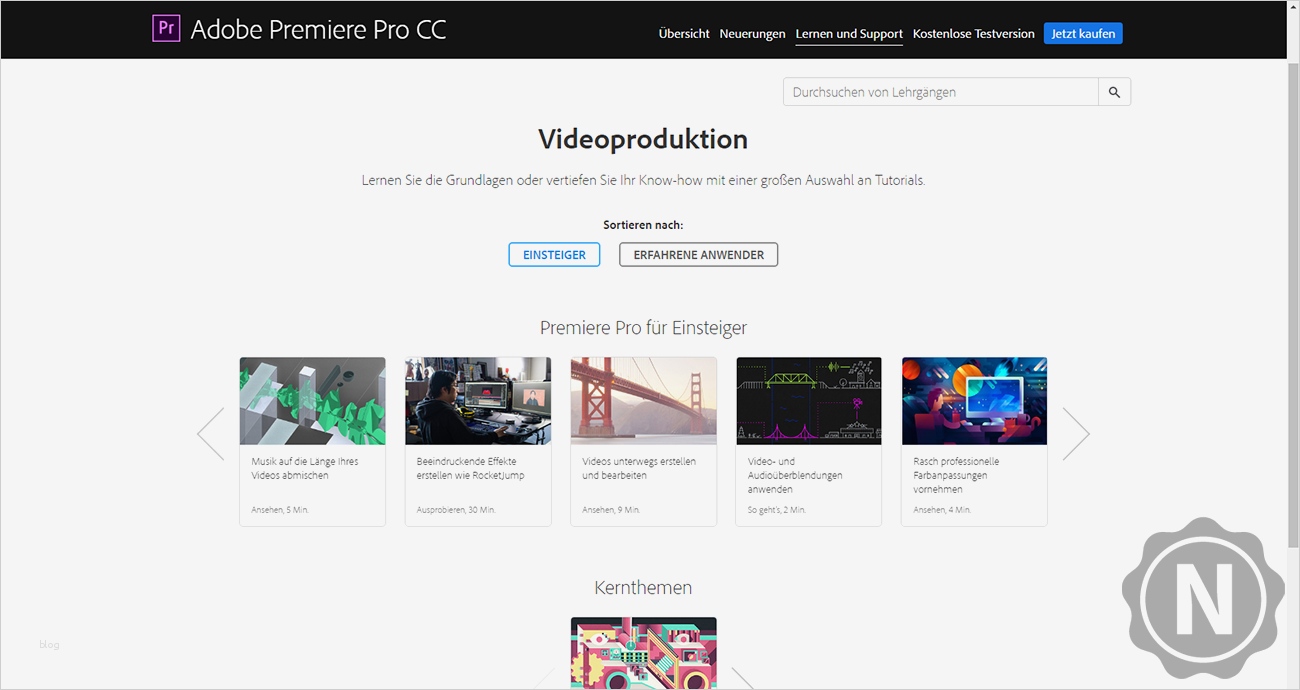Click 'So geht's, 2 Min.' label
Image resolution: width=1300 pixels, height=690 pixels.
click(x=777, y=510)
